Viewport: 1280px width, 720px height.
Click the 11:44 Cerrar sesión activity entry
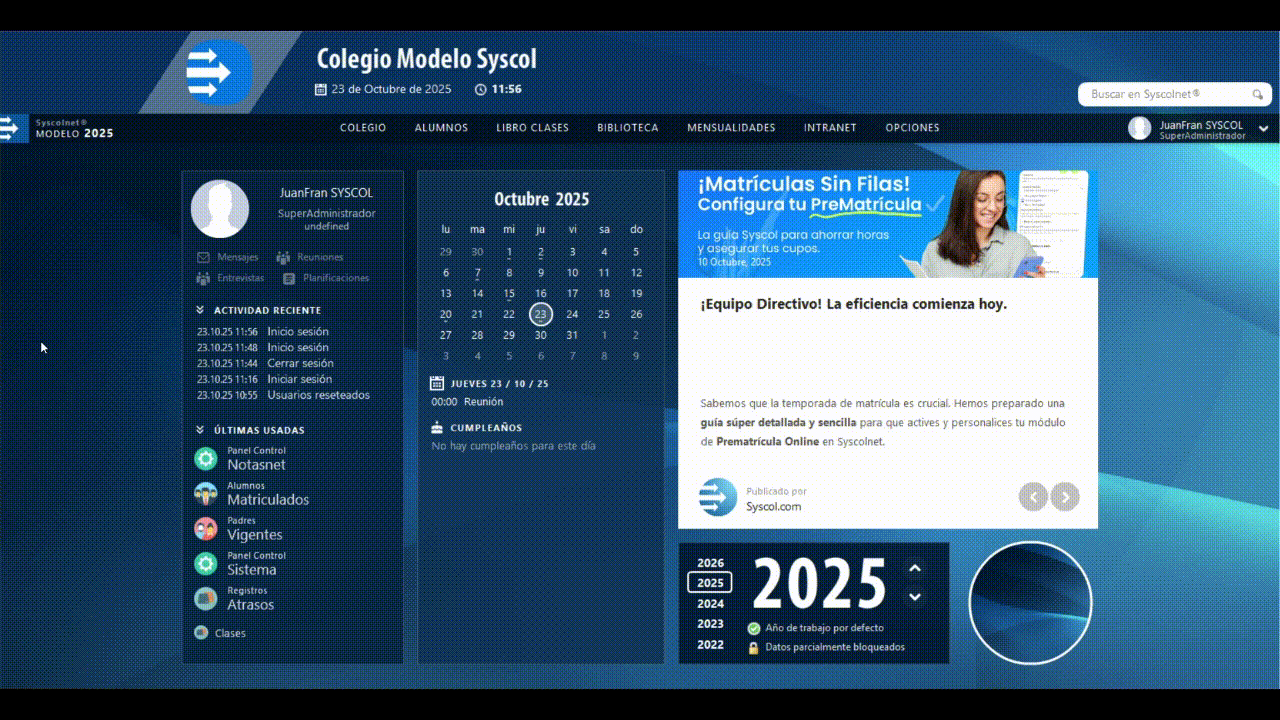coord(265,364)
